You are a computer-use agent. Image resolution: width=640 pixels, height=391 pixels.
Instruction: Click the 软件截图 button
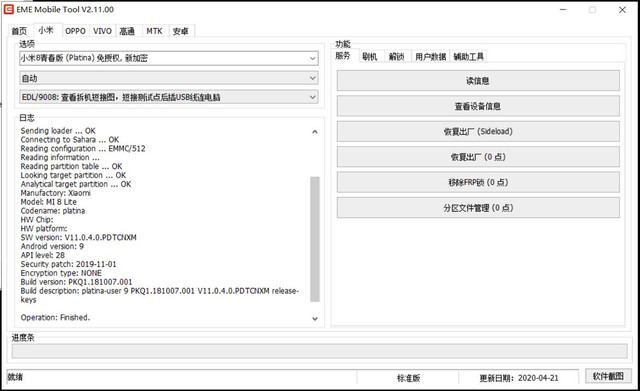click(x=608, y=376)
